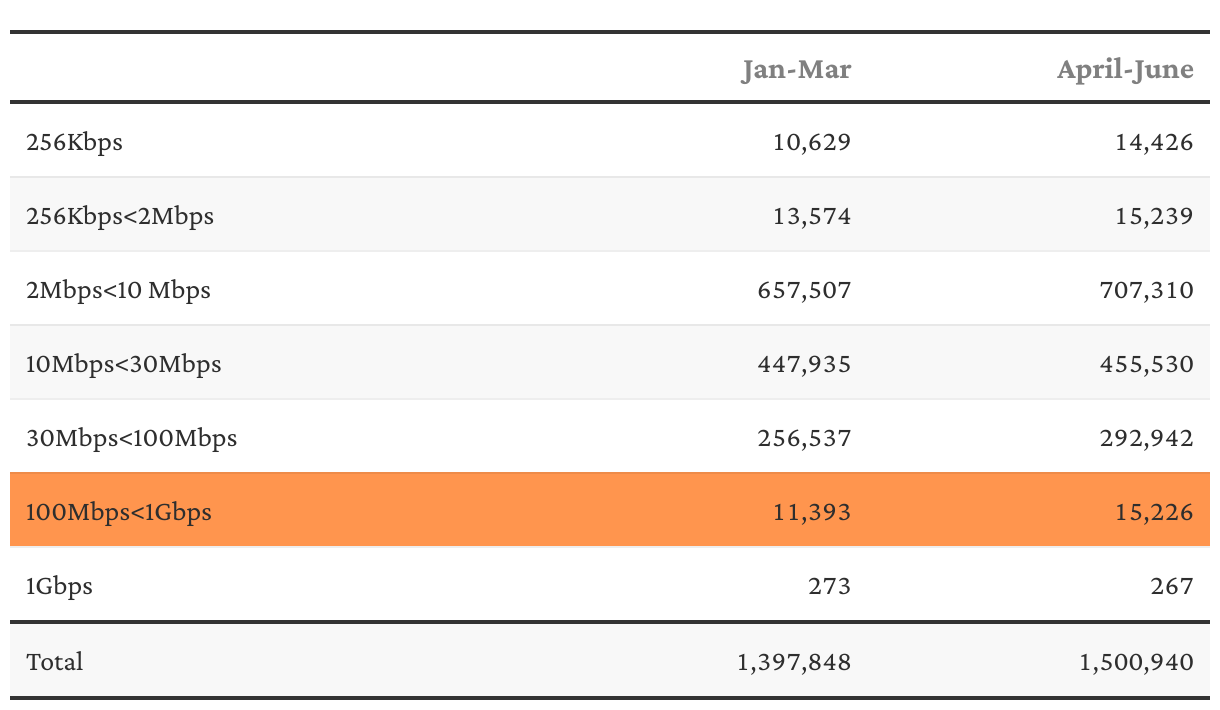1220x710 pixels.
Task: Click the cell with value 447,935
Action: pyautogui.click(x=804, y=364)
